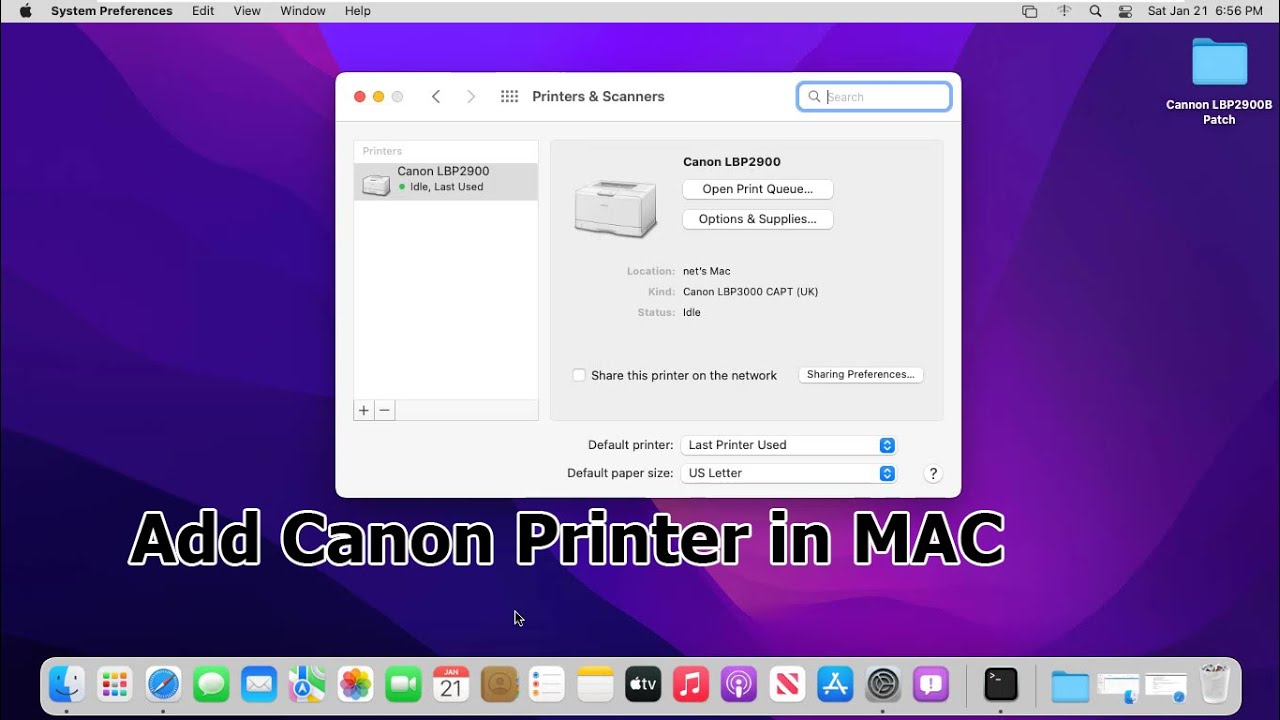Open Feedback Assistant from the Dock
Screen dimensions: 1280x720
click(931, 684)
